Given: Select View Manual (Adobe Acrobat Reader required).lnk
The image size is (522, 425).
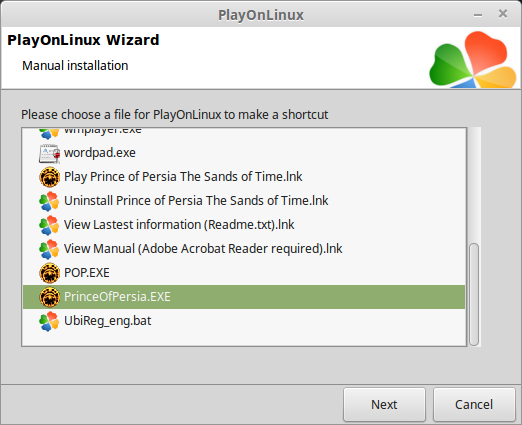Looking at the screenshot, I should (x=203, y=249).
